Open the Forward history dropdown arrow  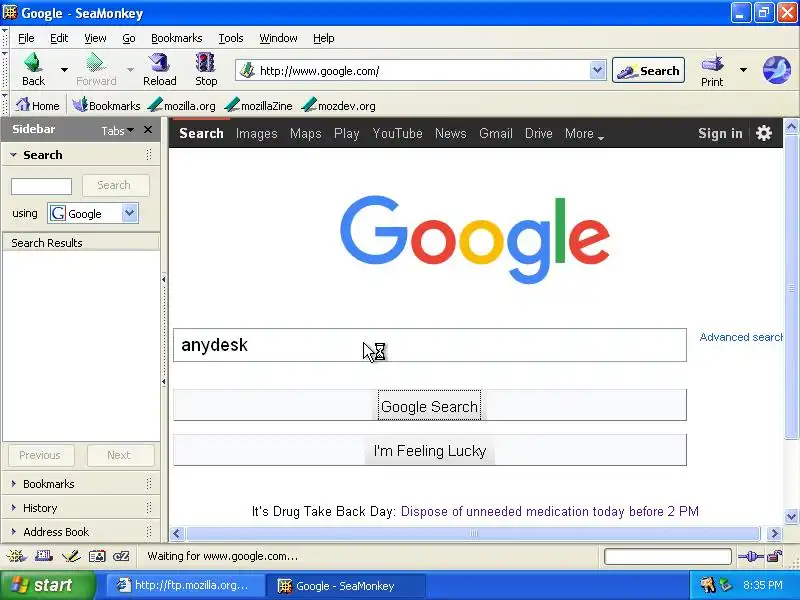click(130, 69)
